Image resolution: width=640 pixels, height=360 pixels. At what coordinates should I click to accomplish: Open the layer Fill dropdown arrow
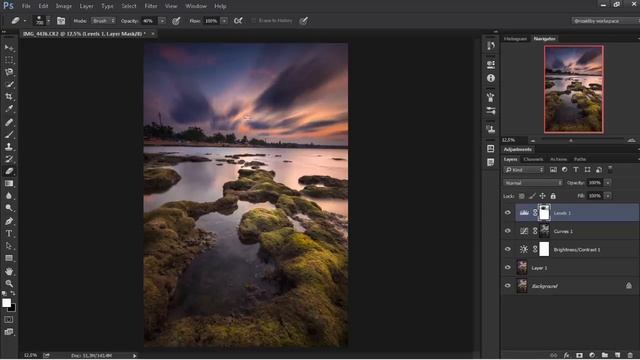[608, 196]
